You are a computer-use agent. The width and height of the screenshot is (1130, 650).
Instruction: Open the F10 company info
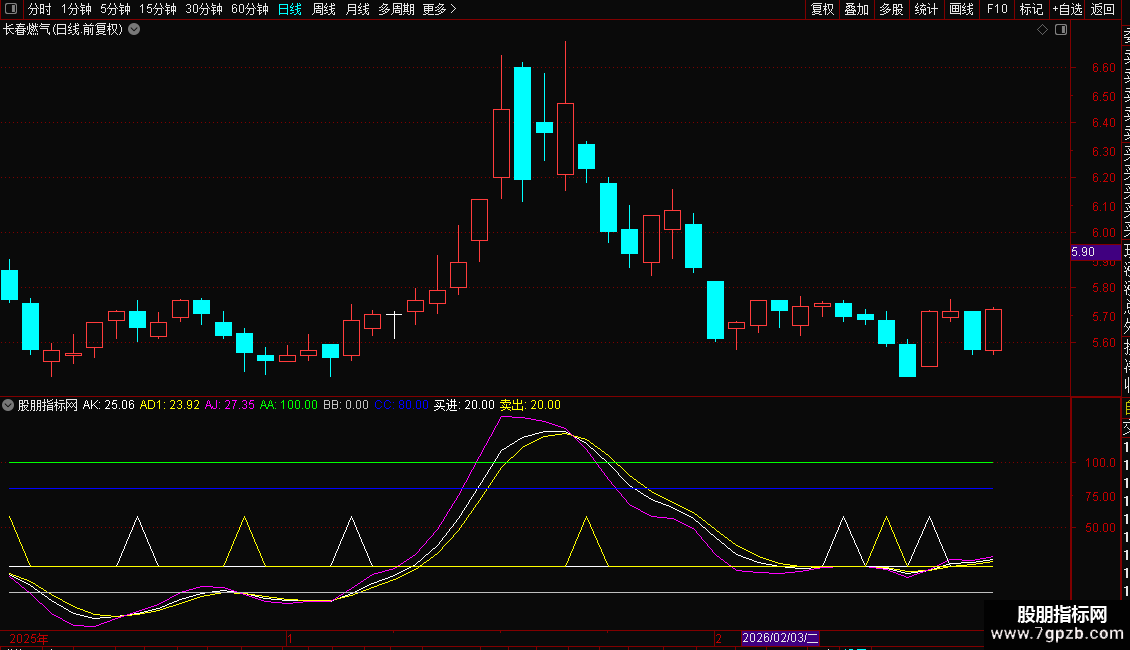997,9
